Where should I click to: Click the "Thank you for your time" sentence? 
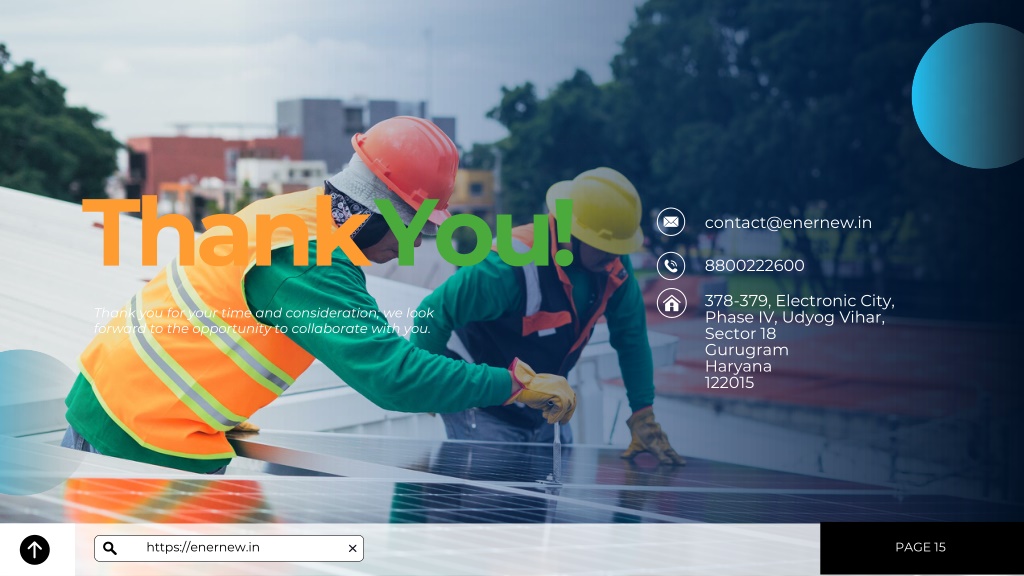coord(263,321)
